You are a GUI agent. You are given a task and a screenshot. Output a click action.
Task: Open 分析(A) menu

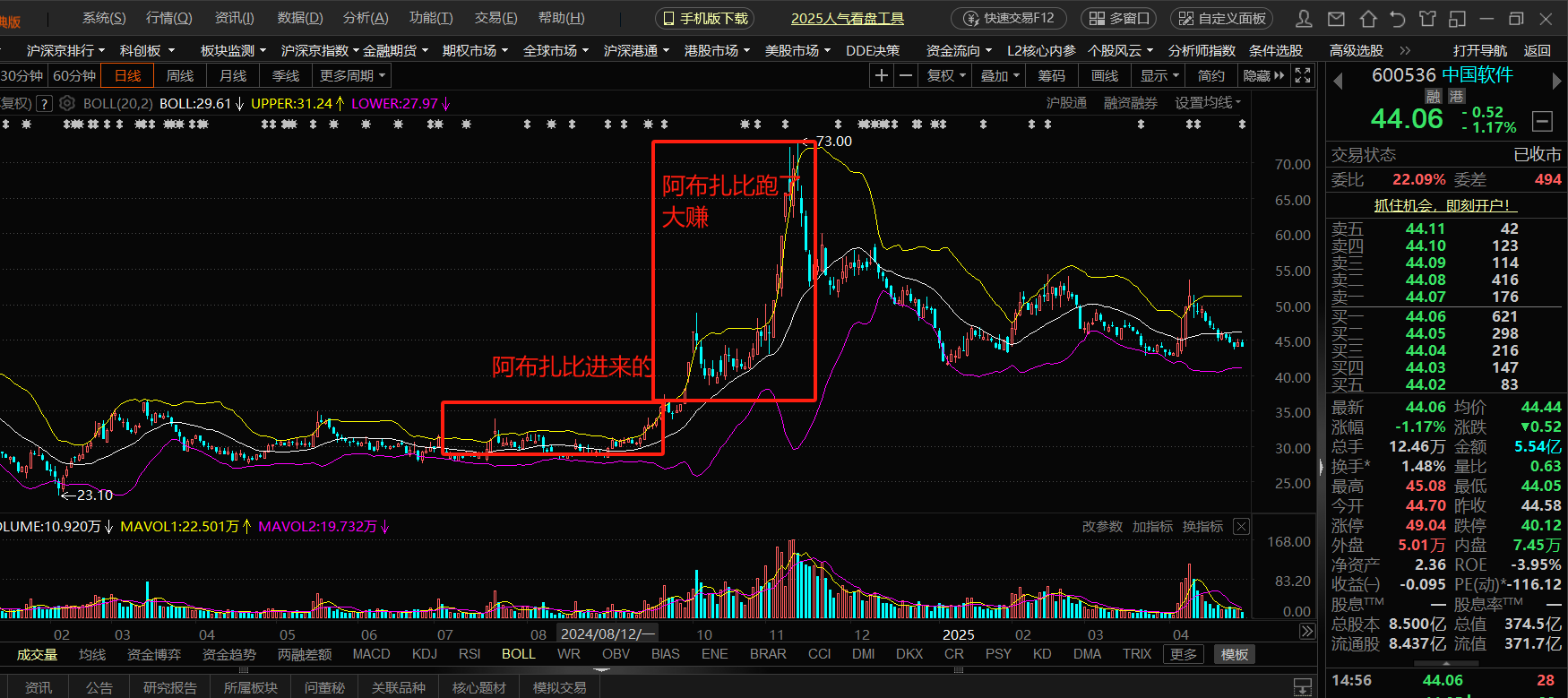(366, 18)
